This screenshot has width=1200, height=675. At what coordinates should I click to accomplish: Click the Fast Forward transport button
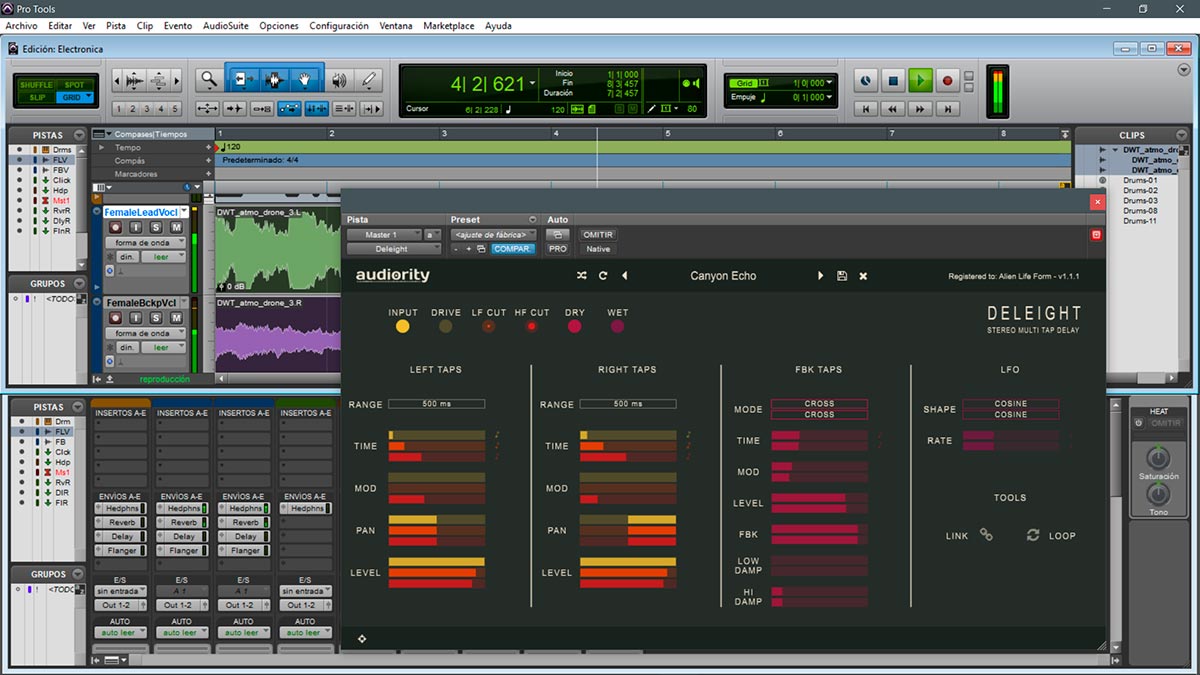coord(921,108)
